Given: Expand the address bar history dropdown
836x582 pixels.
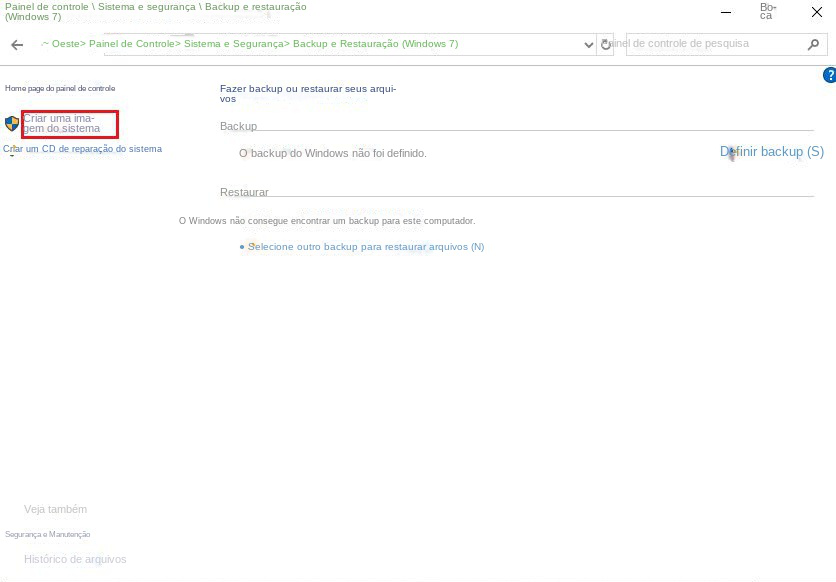Looking at the screenshot, I should click(588, 45).
